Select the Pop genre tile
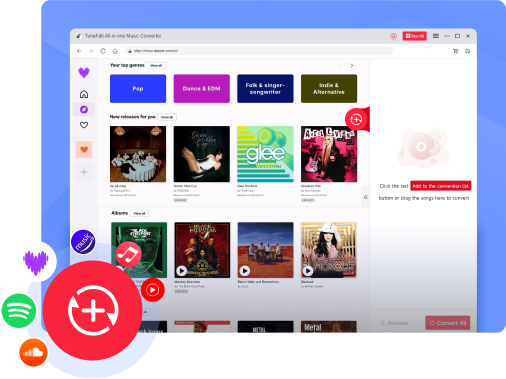This screenshot has width=506, height=379. [138, 89]
